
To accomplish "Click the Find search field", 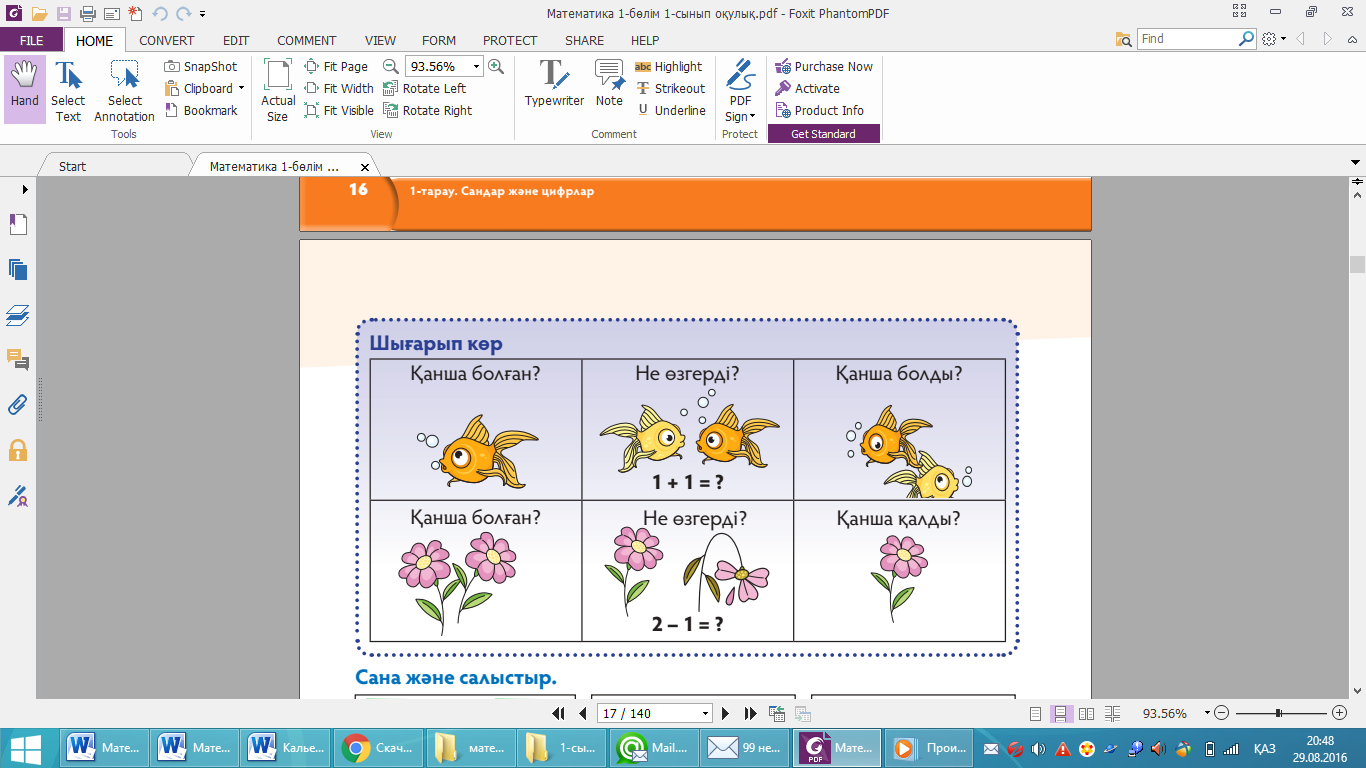I will tap(1188, 39).
